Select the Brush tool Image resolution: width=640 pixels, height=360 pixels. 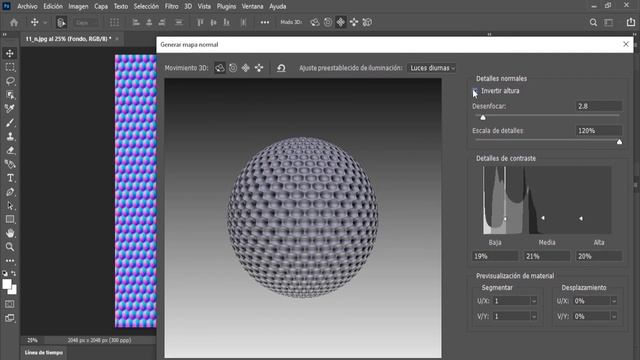point(10,122)
